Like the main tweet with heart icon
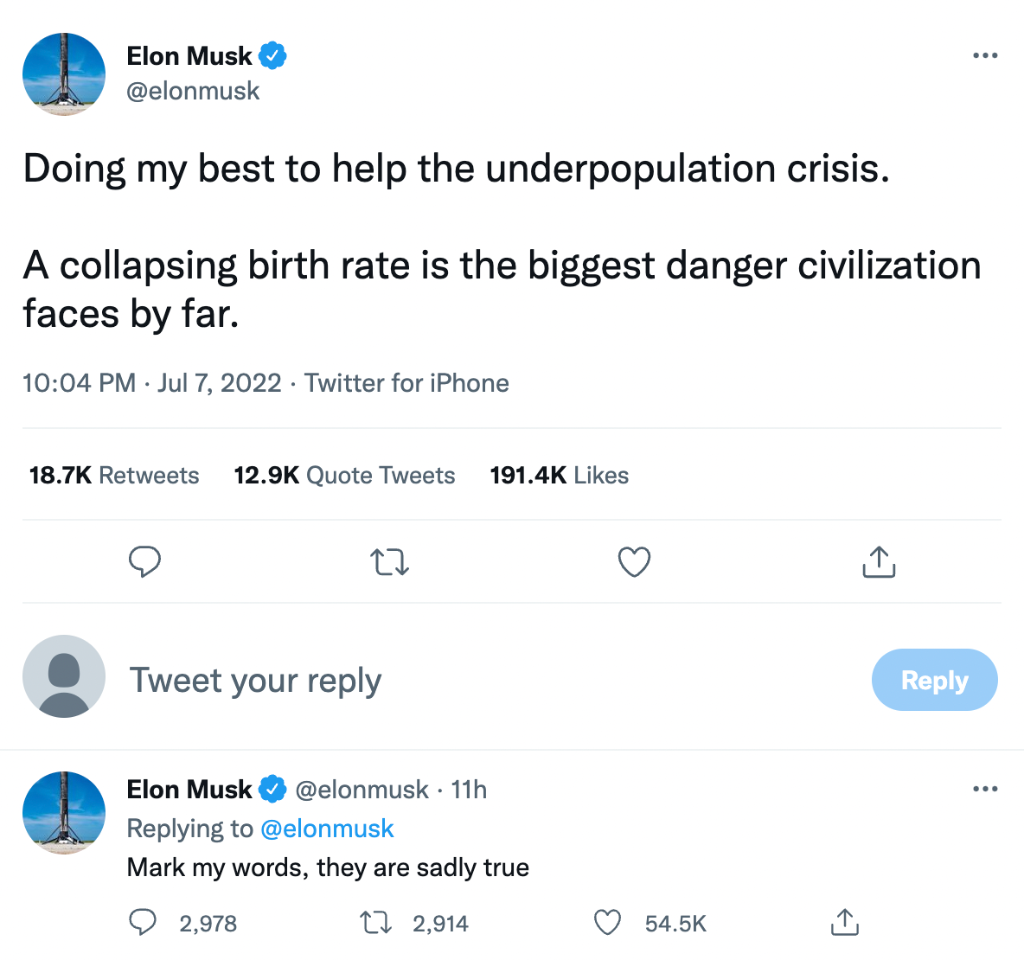The height and width of the screenshot is (960, 1024). tap(634, 562)
